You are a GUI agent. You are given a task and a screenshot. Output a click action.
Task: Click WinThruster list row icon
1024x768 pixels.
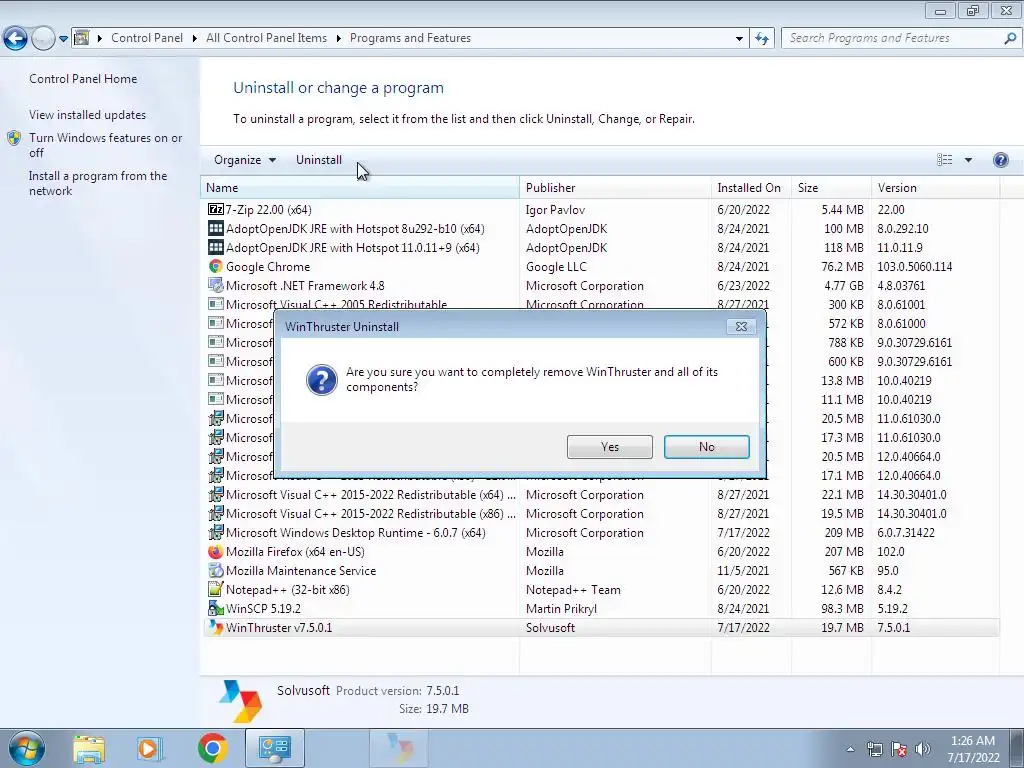point(216,628)
